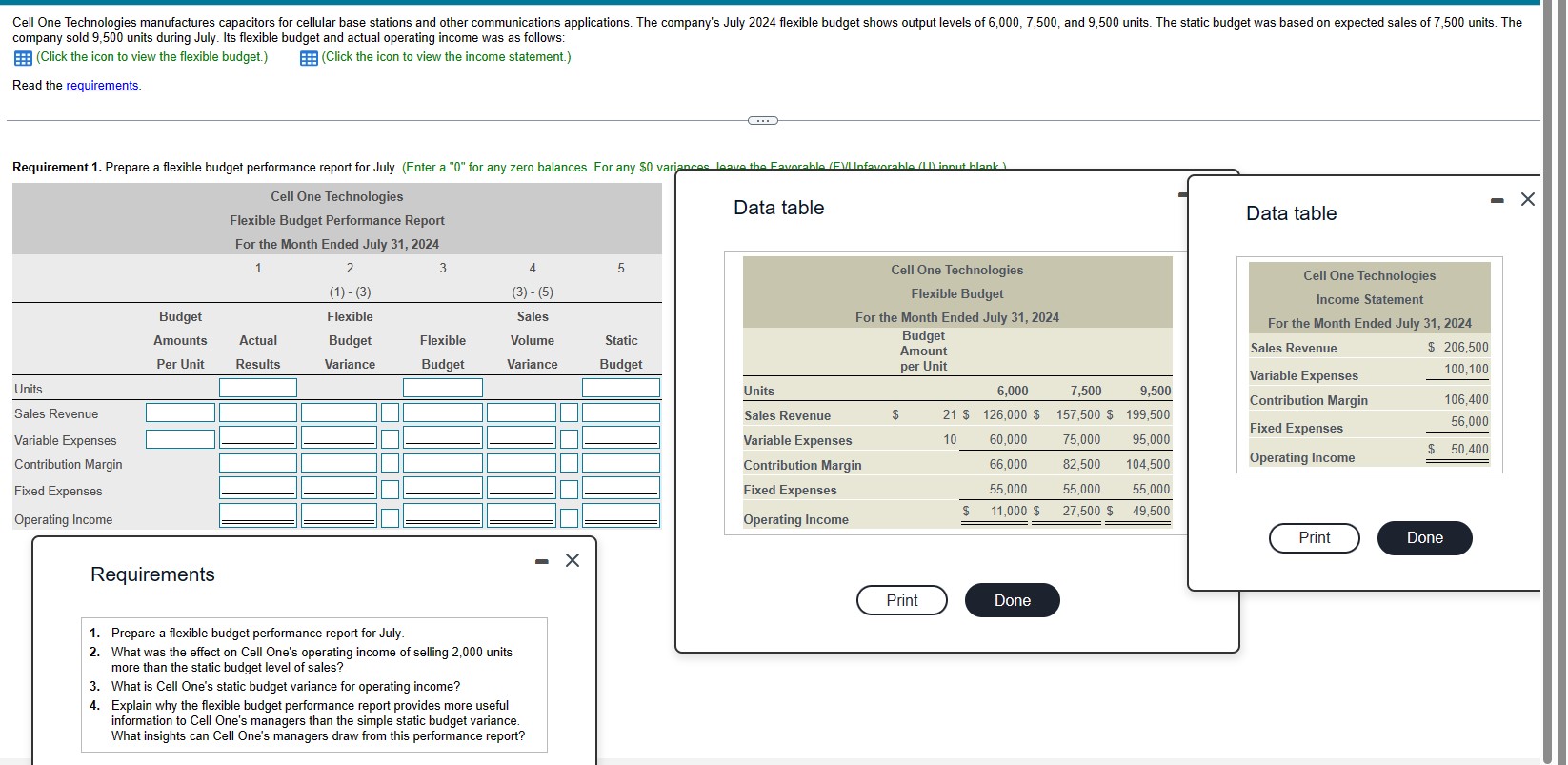Select Fixed Expenses Static Budget field
This screenshot has height=765, width=1568.
click(621, 488)
